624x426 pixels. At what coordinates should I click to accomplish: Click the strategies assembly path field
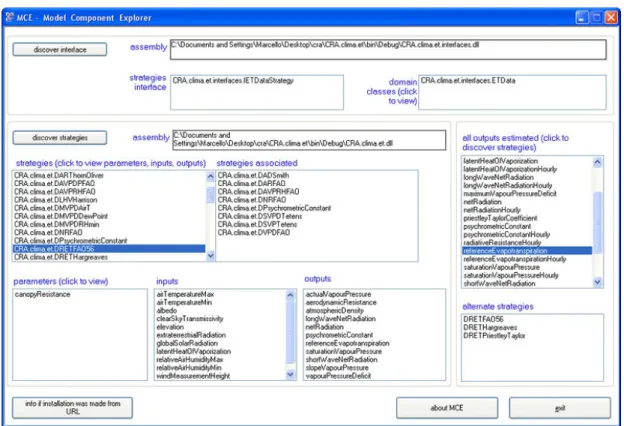(x=309, y=140)
